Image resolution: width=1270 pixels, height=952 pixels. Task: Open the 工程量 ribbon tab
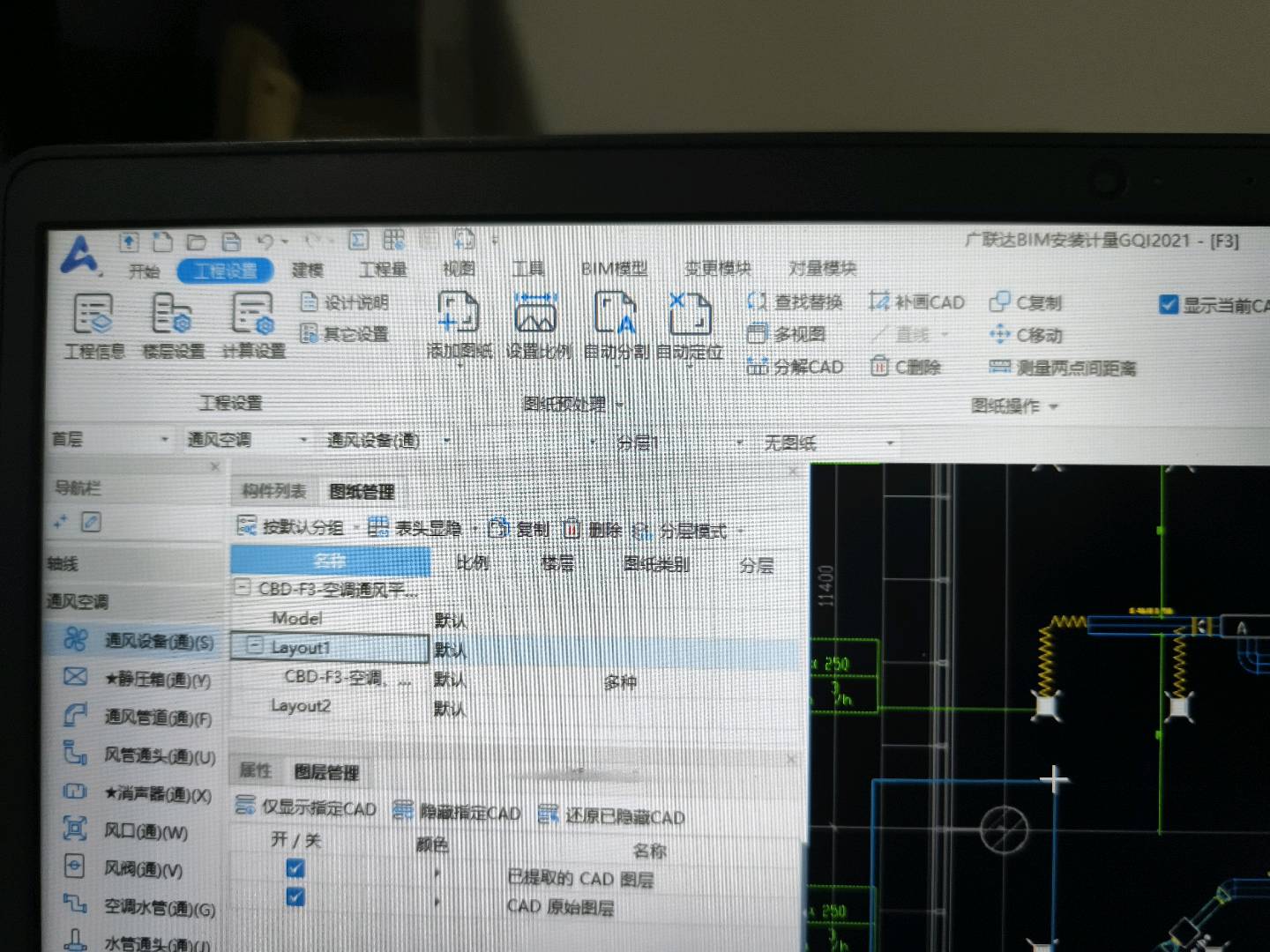383,269
